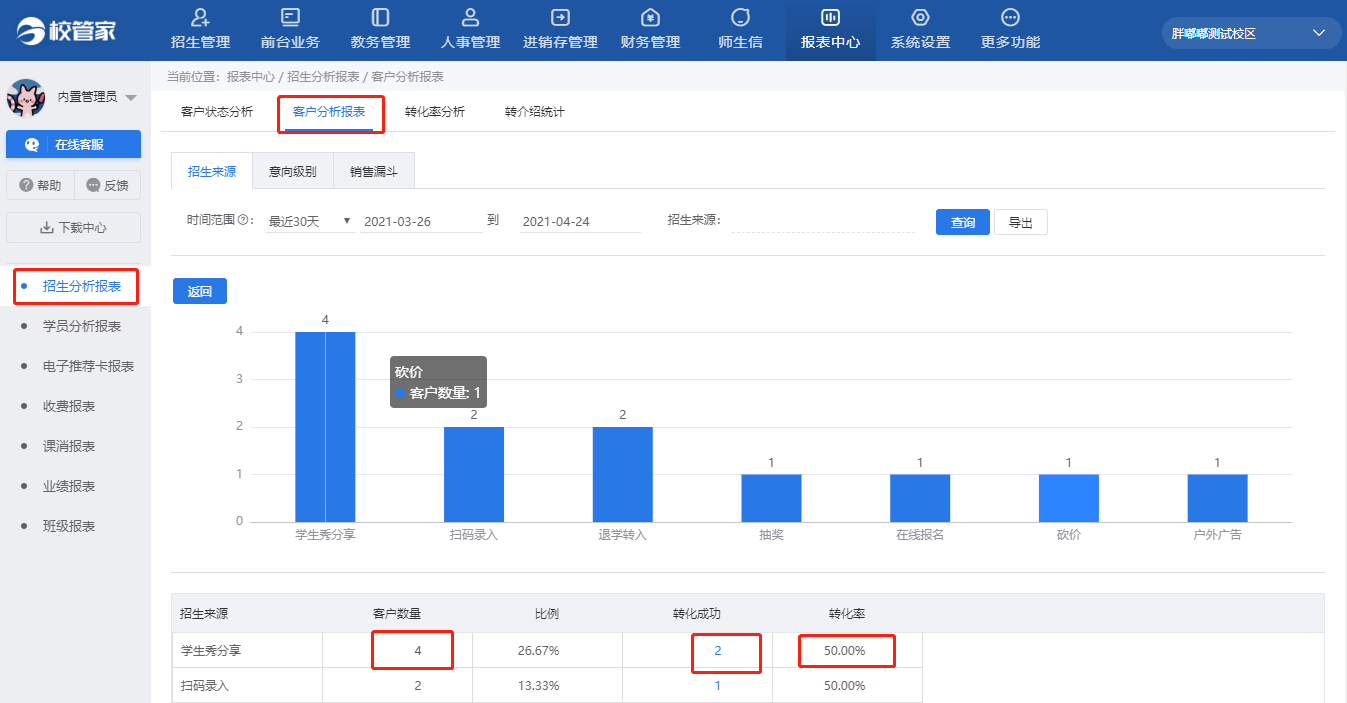This screenshot has height=703, width=1347.
Task: Open 招生管理 icon in top navigation
Action: (200, 17)
